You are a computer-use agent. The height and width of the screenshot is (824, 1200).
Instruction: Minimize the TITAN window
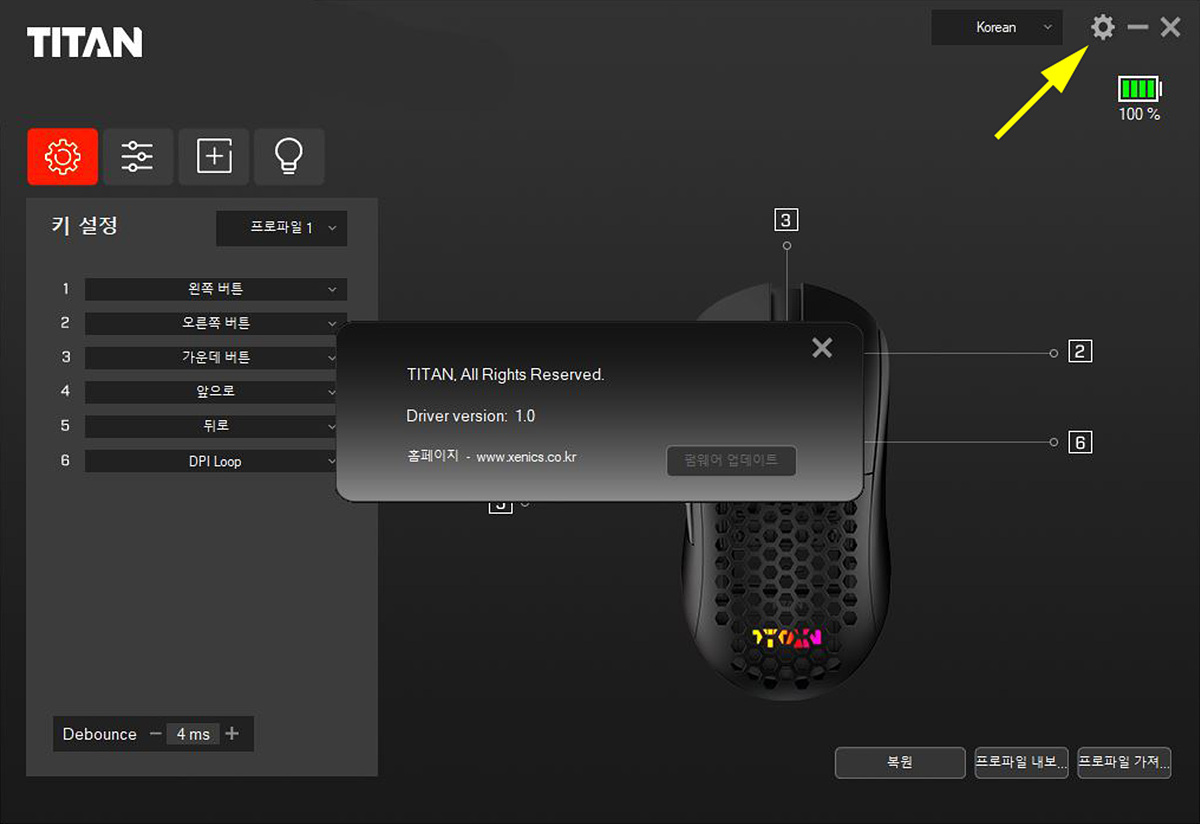pyautogui.click(x=1138, y=27)
